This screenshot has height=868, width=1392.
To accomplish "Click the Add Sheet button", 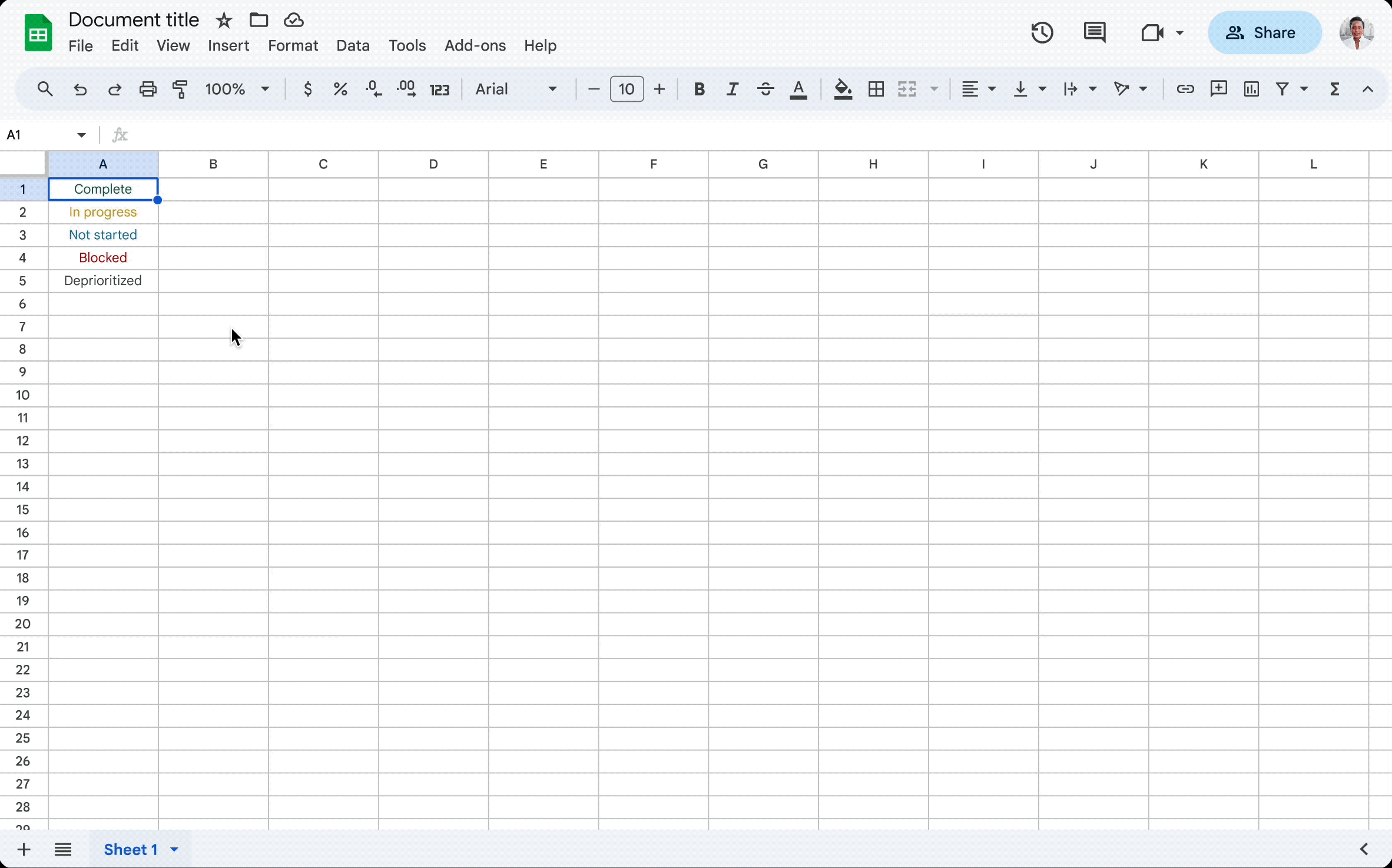I will tap(23, 849).
